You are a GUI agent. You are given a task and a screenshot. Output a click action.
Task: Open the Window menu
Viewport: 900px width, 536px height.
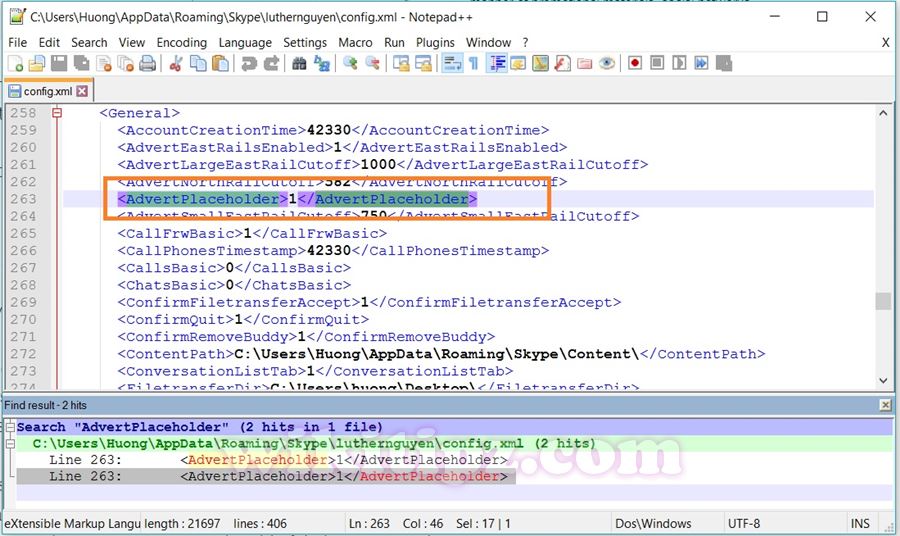(488, 42)
